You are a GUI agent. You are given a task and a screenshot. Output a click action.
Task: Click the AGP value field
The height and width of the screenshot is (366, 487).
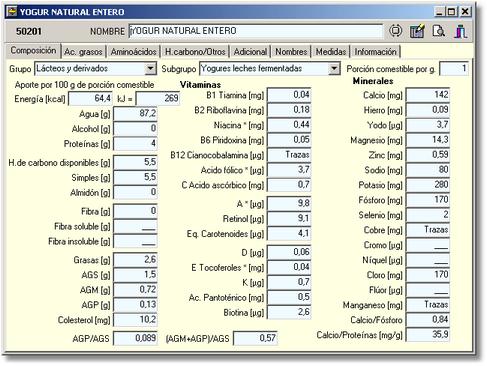pos(135,305)
